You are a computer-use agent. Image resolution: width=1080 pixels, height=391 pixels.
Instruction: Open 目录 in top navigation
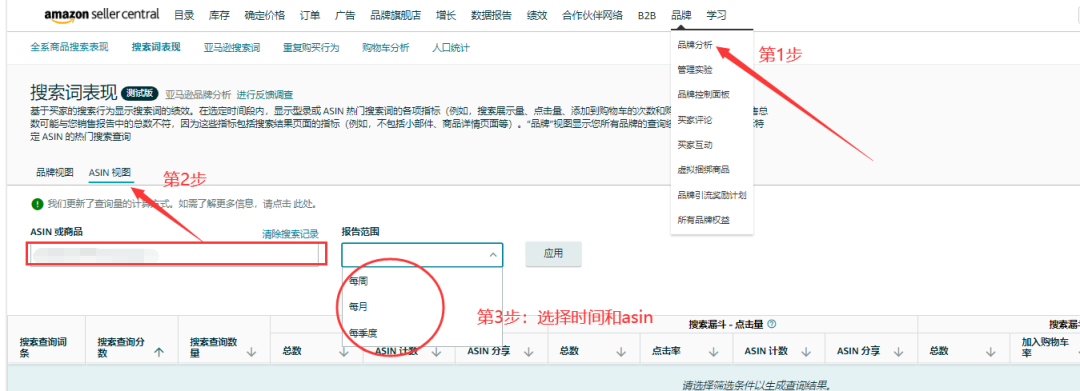(184, 15)
